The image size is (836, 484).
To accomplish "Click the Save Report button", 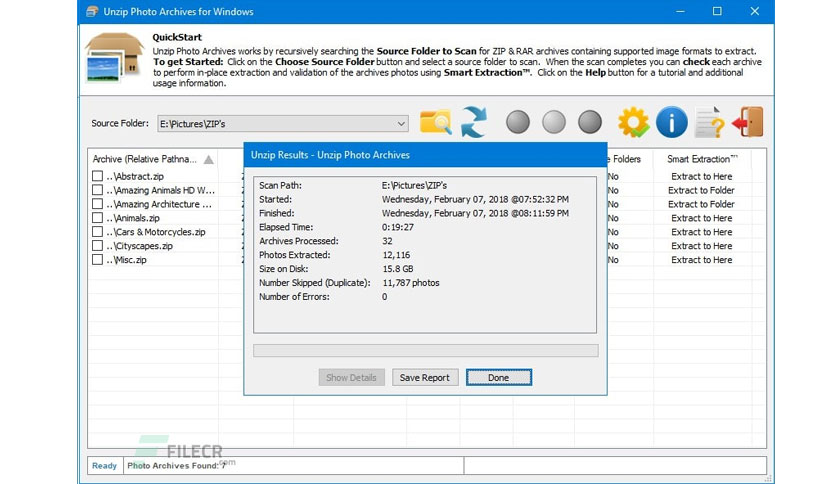I will (425, 377).
